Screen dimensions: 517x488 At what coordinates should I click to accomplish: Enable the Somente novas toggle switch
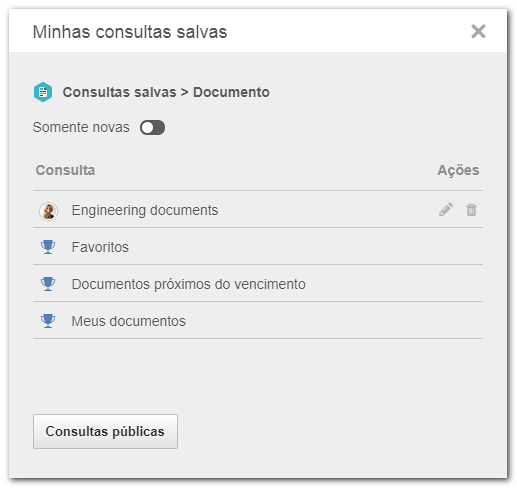[152, 128]
